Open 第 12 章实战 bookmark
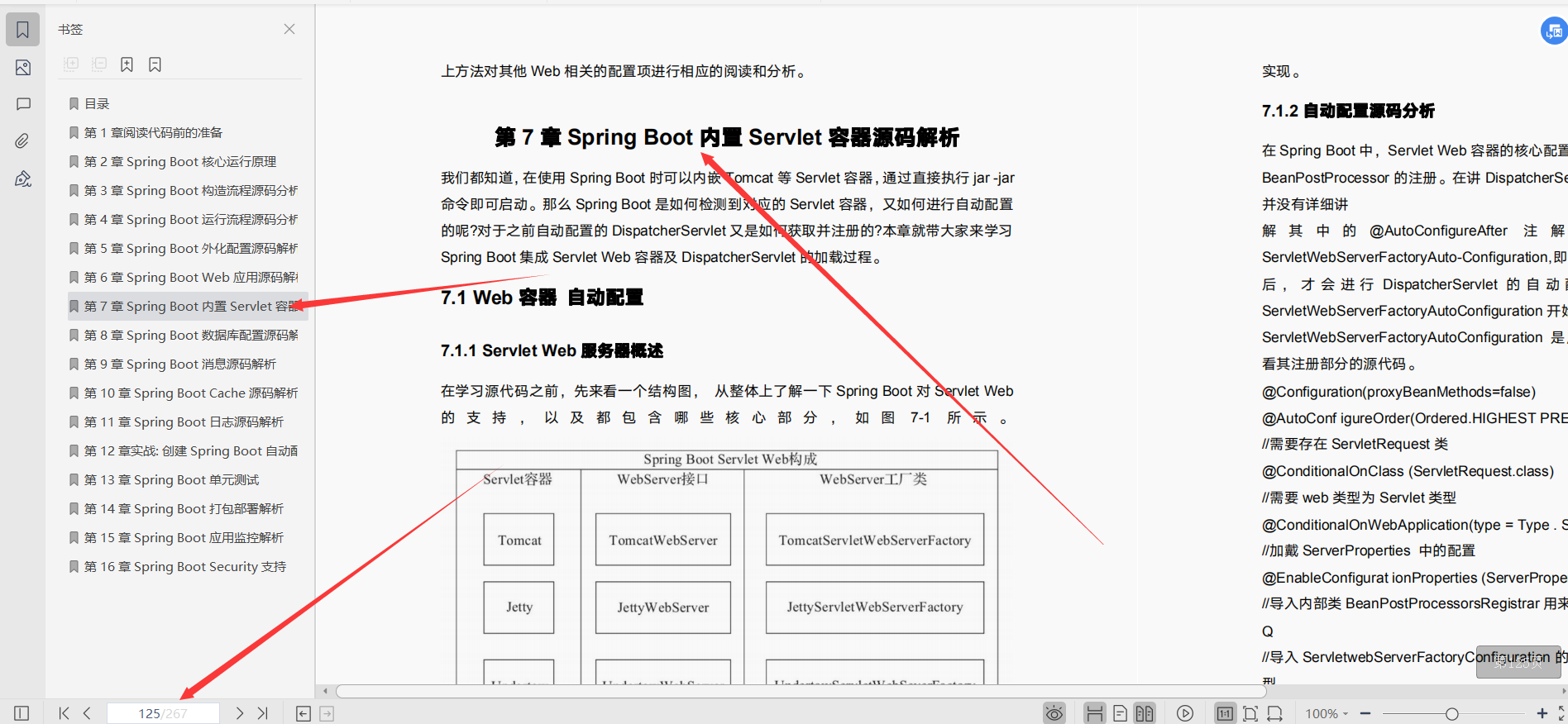The width and height of the screenshot is (1568, 724). click(x=191, y=450)
